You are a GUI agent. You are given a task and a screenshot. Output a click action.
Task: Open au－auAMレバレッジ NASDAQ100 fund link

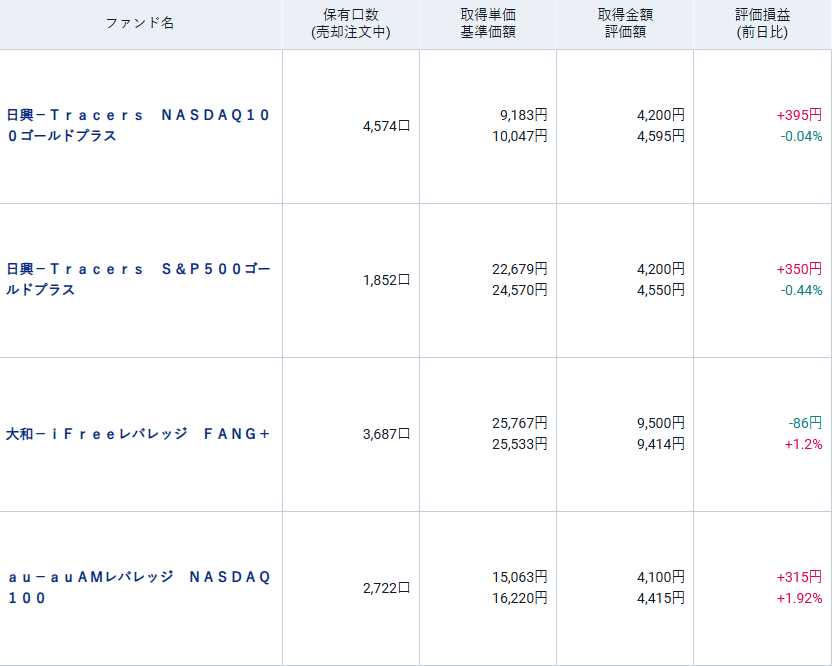140,587
